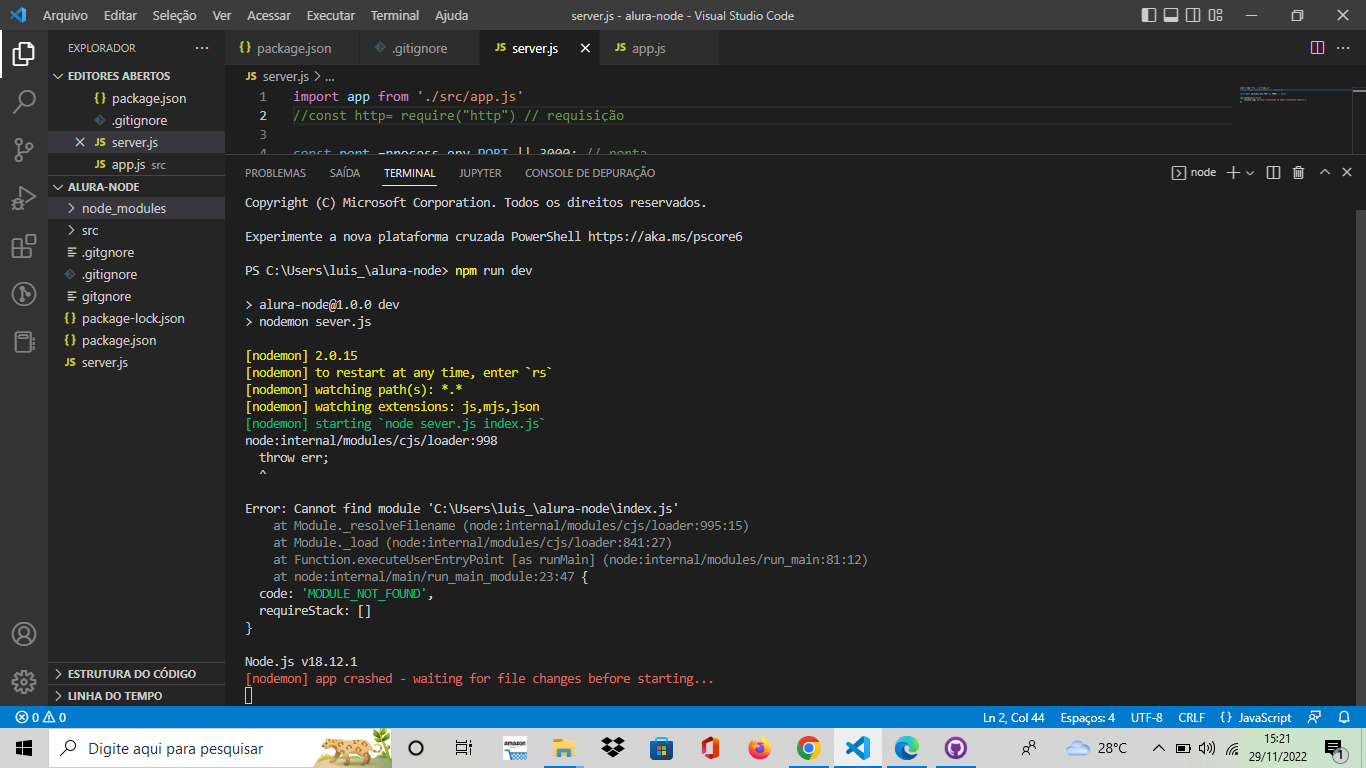This screenshot has width=1366, height=768.
Task: Open GitHub Desktop from taskbar
Action: (x=955, y=748)
